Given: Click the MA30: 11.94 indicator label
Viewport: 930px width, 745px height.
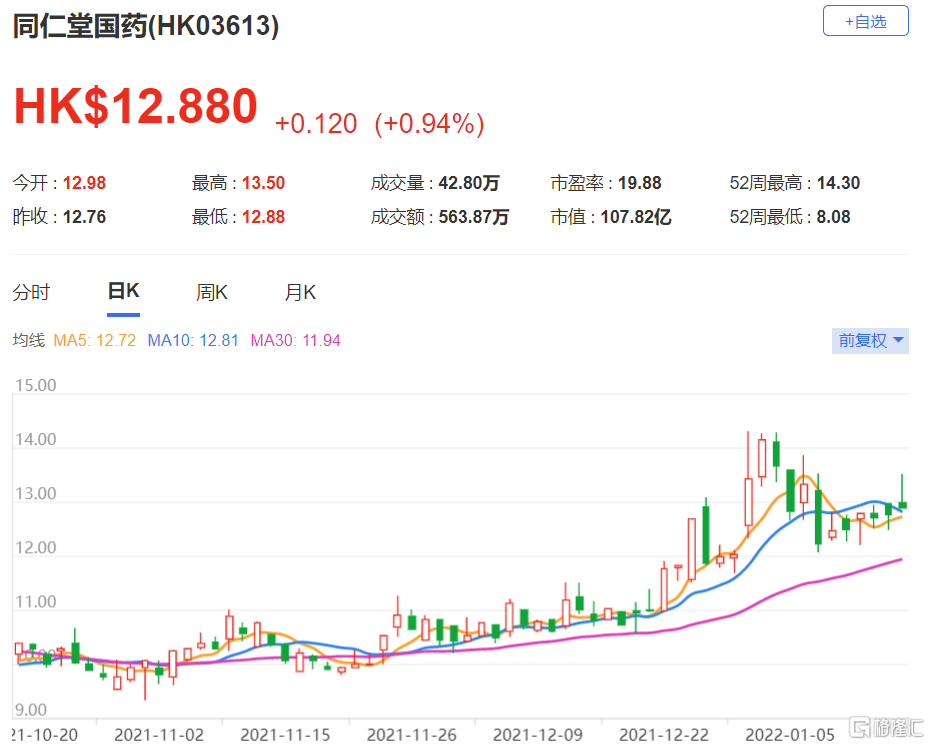Looking at the screenshot, I should pyautogui.click(x=295, y=340).
